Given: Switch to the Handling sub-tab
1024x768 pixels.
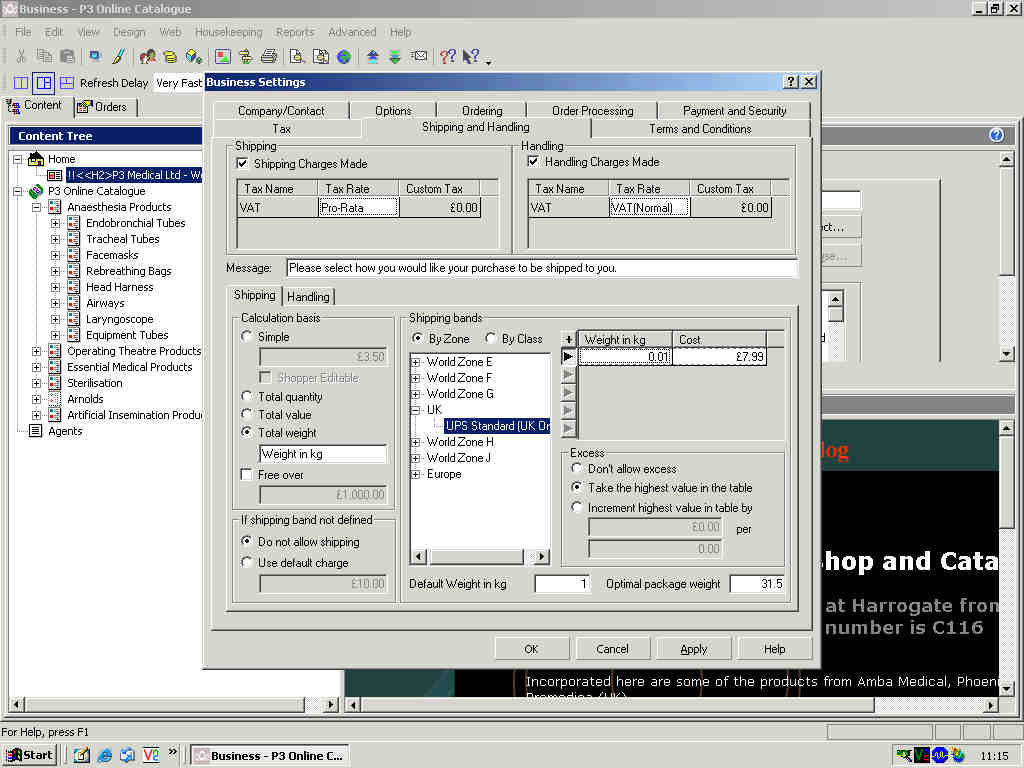Looking at the screenshot, I should click(x=308, y=297).
